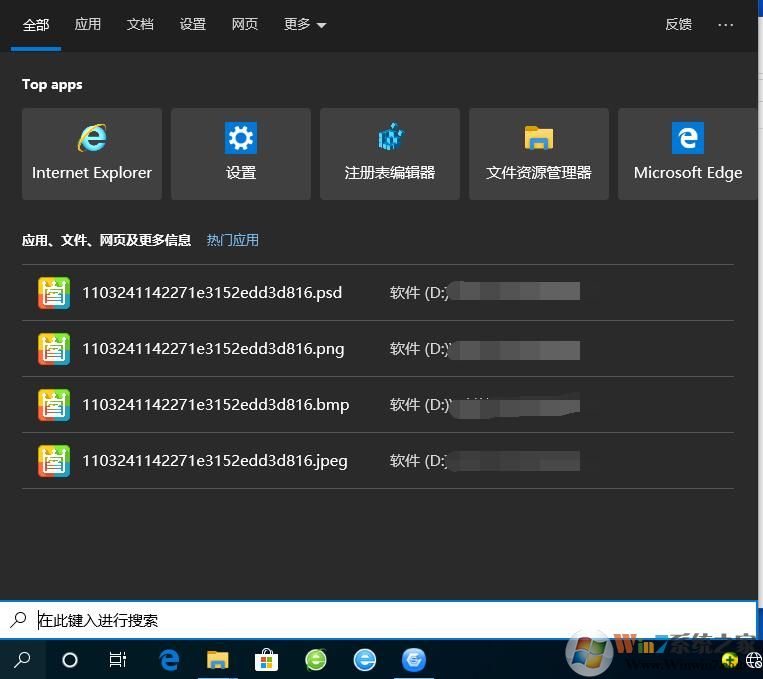Open the file ending in .psd
Image resolution: width=763 pixels, height=679 pixels.
[212, 293]
